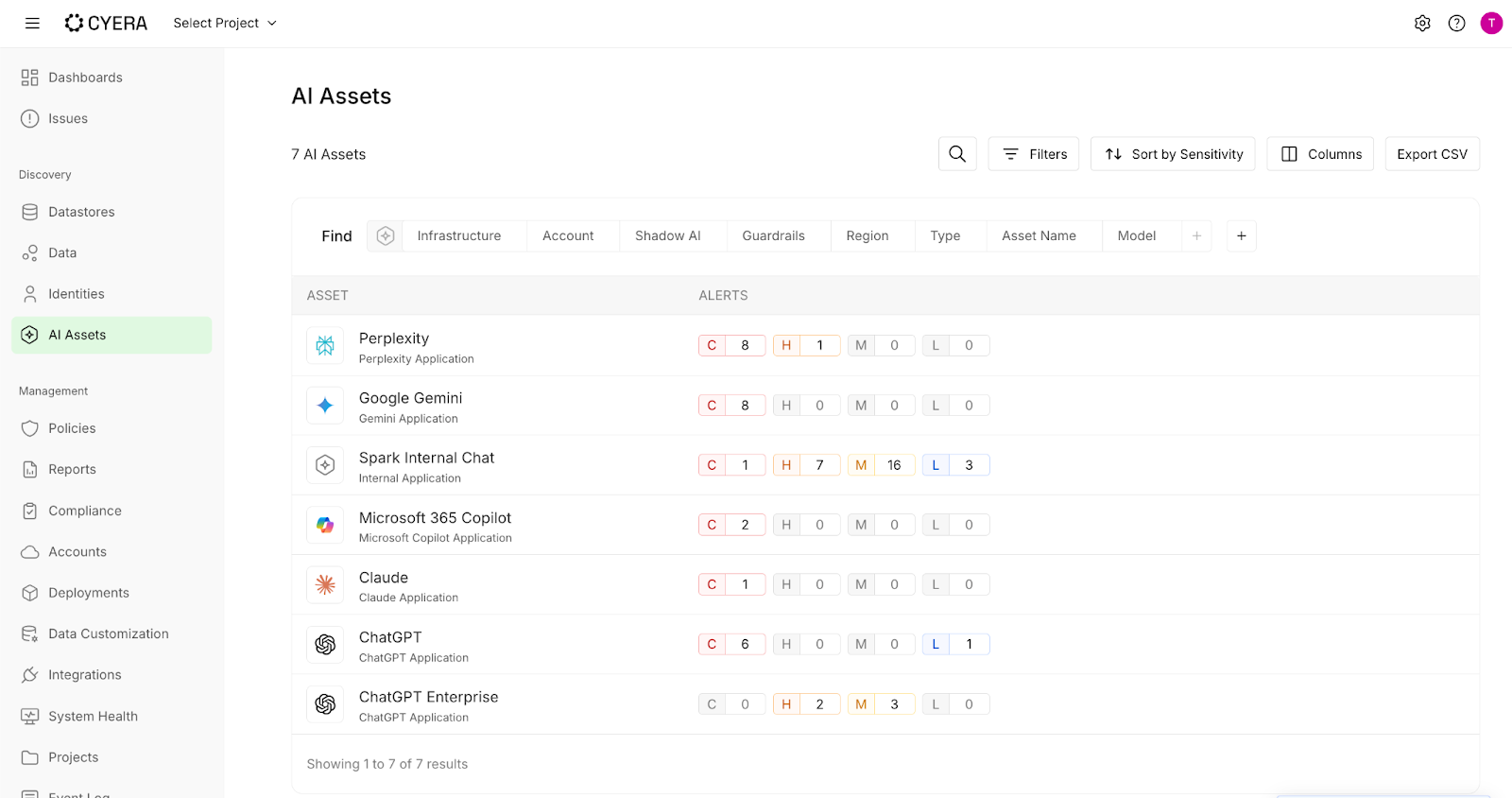Open Issues in the sidebar

(112, 118)
